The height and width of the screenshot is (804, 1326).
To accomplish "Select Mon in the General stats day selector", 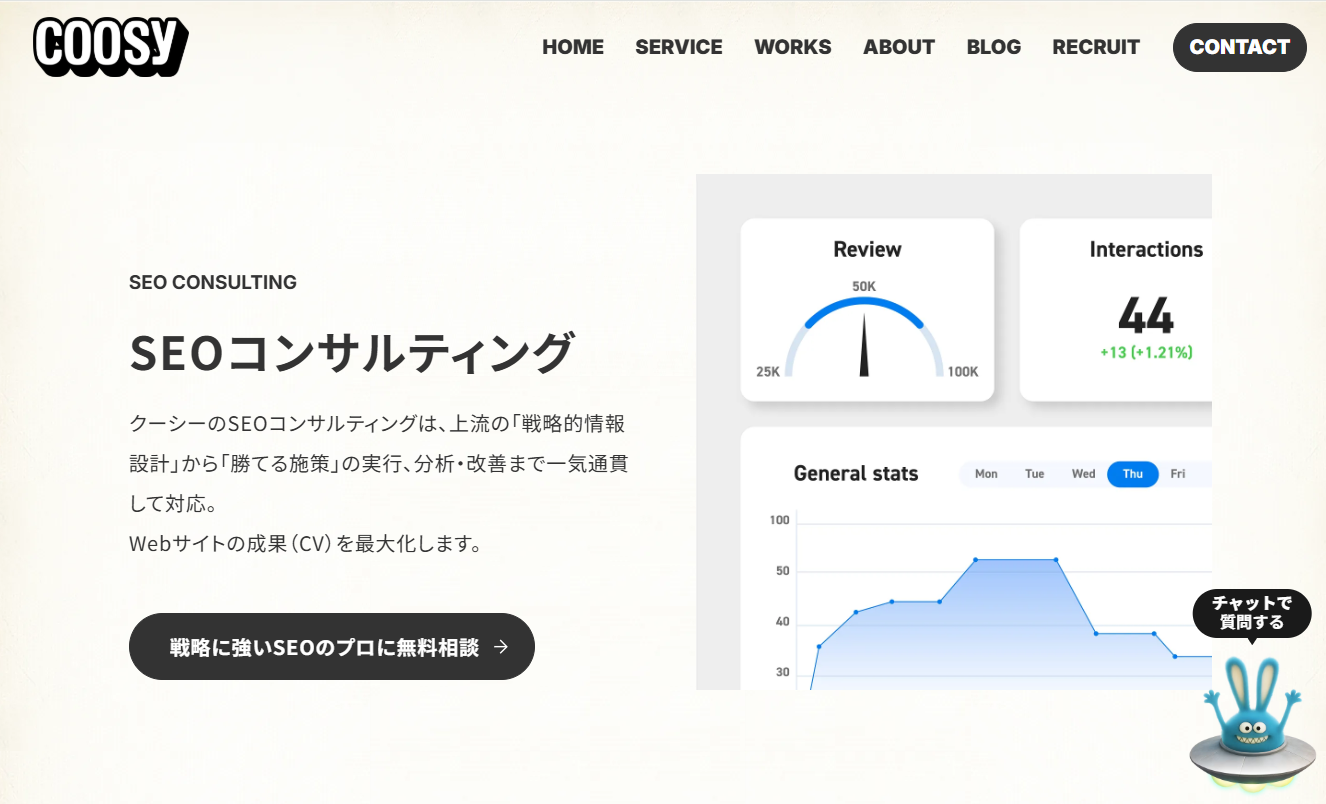I will [986, 474].
